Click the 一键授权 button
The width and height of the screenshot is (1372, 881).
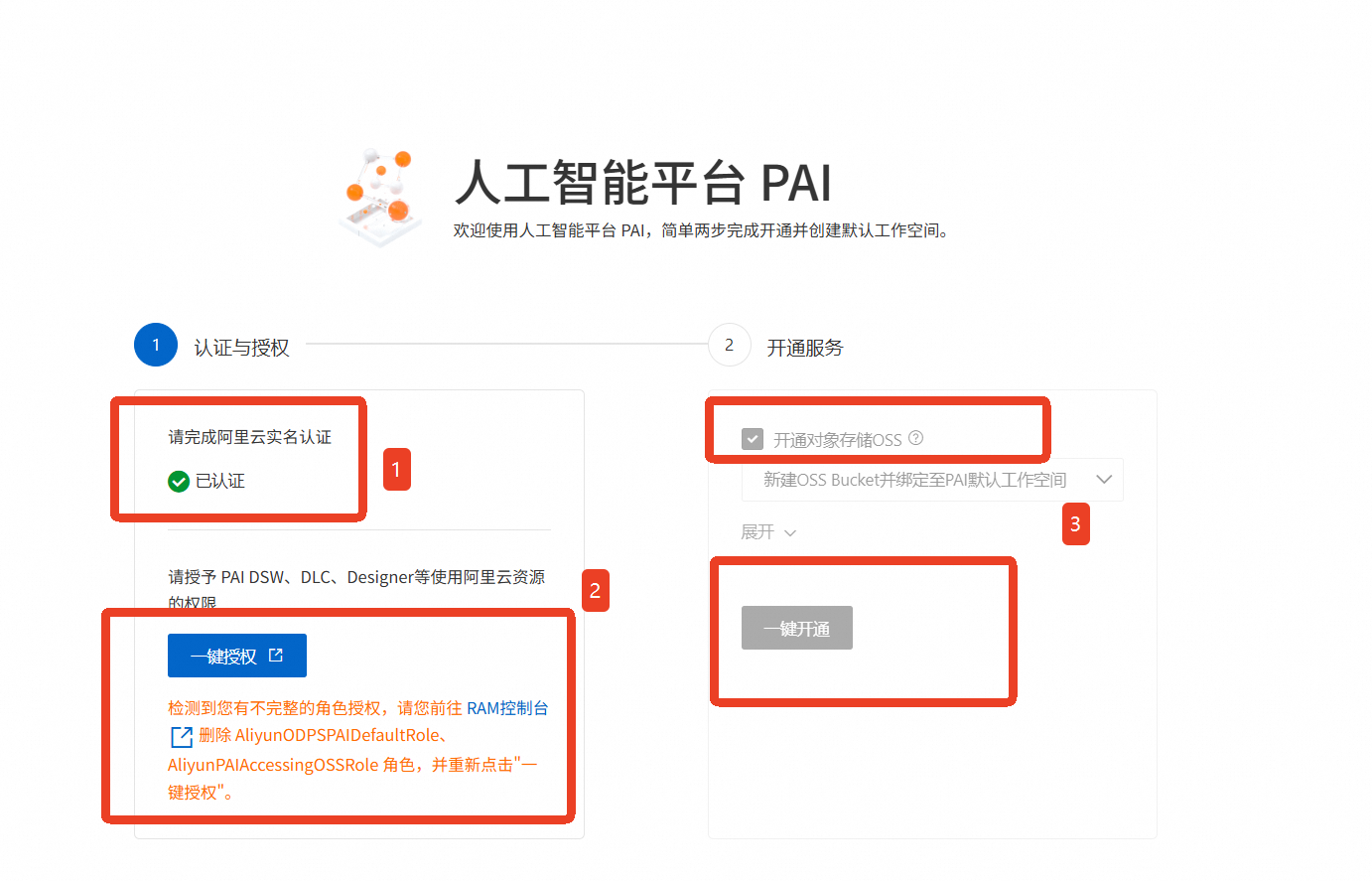pyautogui.click(x=237, y=656)
